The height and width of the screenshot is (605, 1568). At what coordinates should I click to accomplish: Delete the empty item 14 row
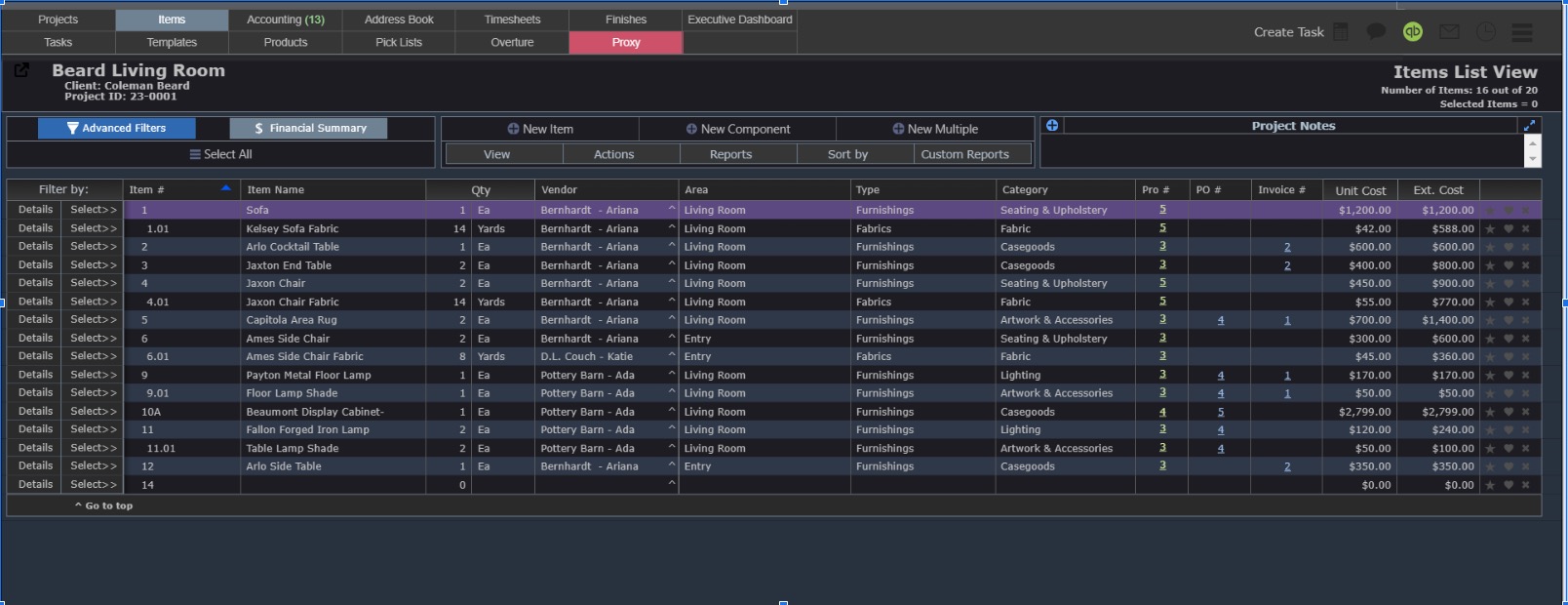(1525, 485)
